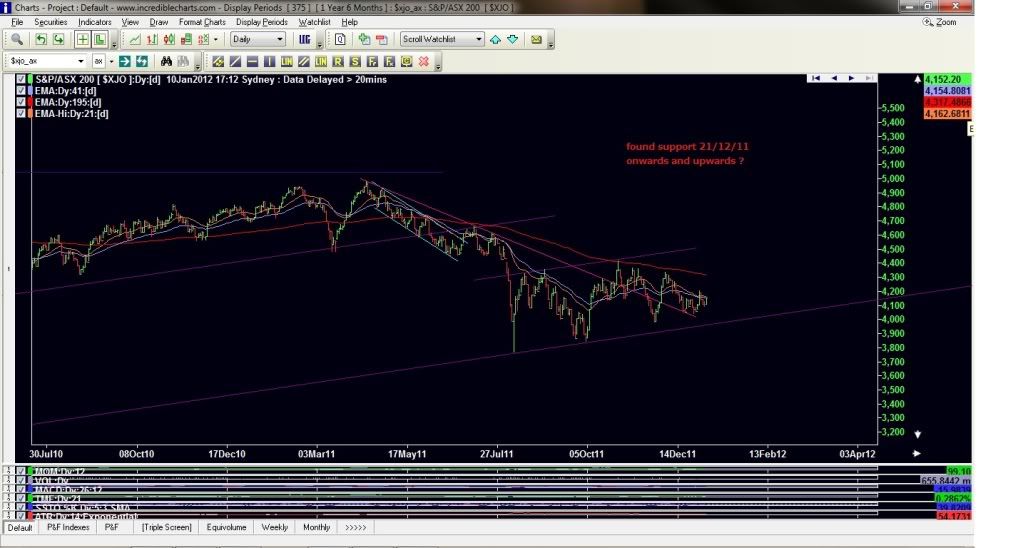Open the Watchlist menu
This screenshot has height=548, width=1023.
314,22
